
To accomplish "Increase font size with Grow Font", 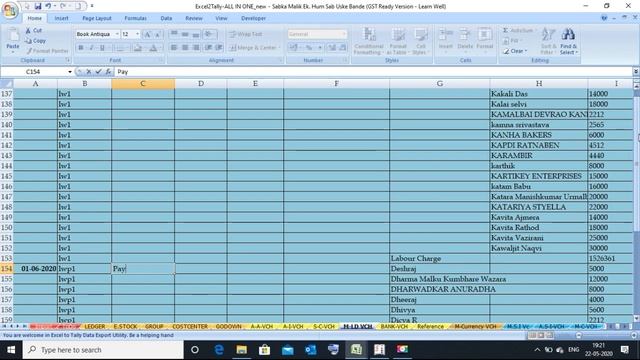I will 147,34.
